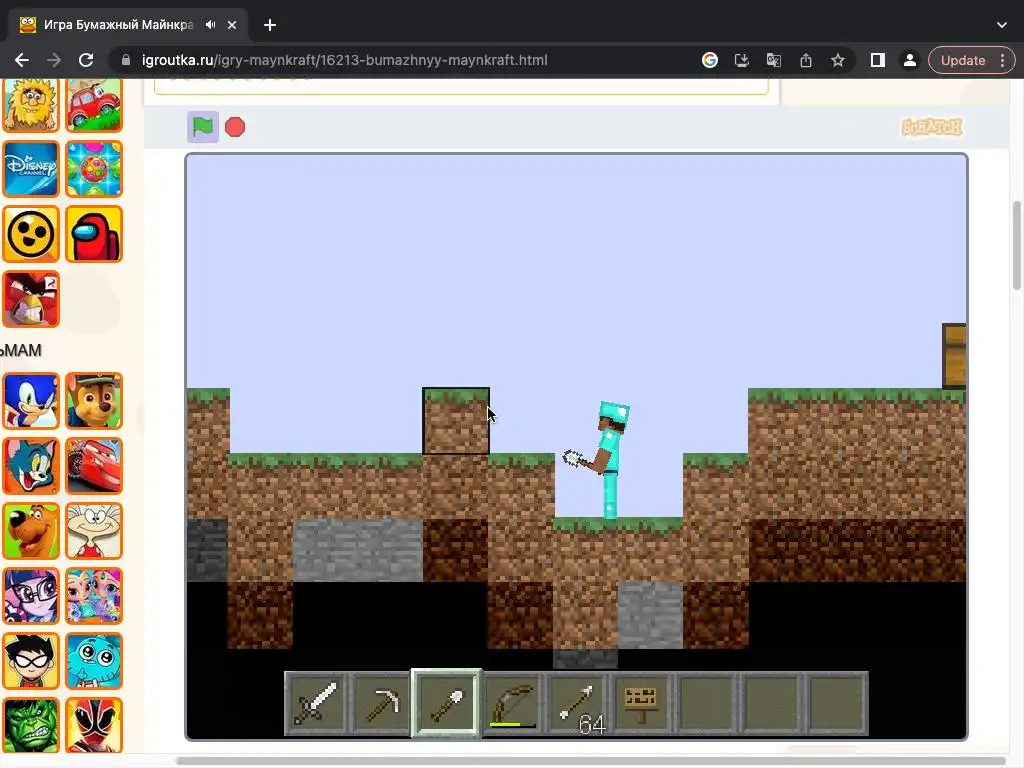Screen dimensions: 1024x768
Task: Click the green flag to start the game
Action: [202, 127]
